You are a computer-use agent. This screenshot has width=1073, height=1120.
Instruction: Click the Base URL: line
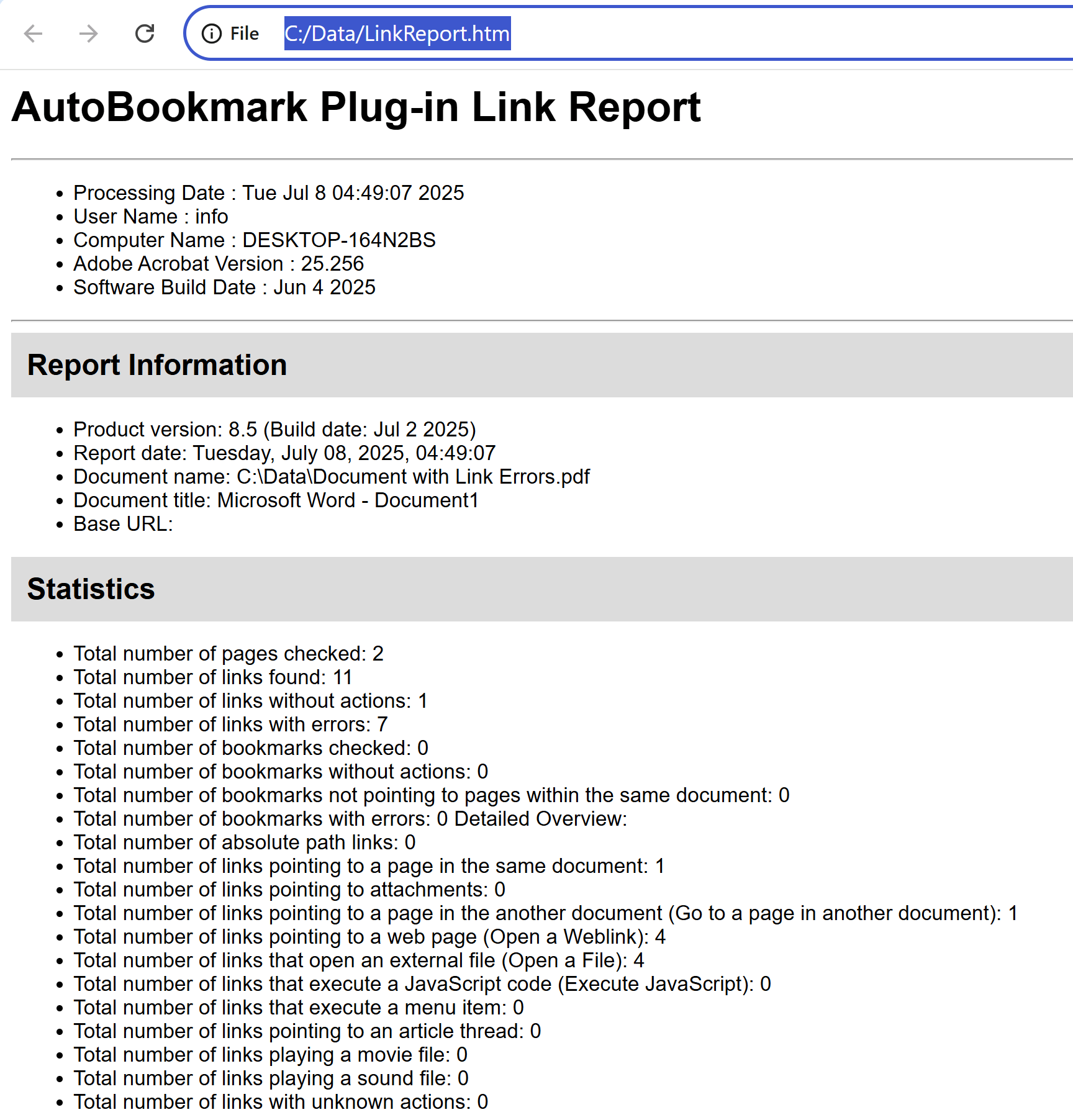123,524
